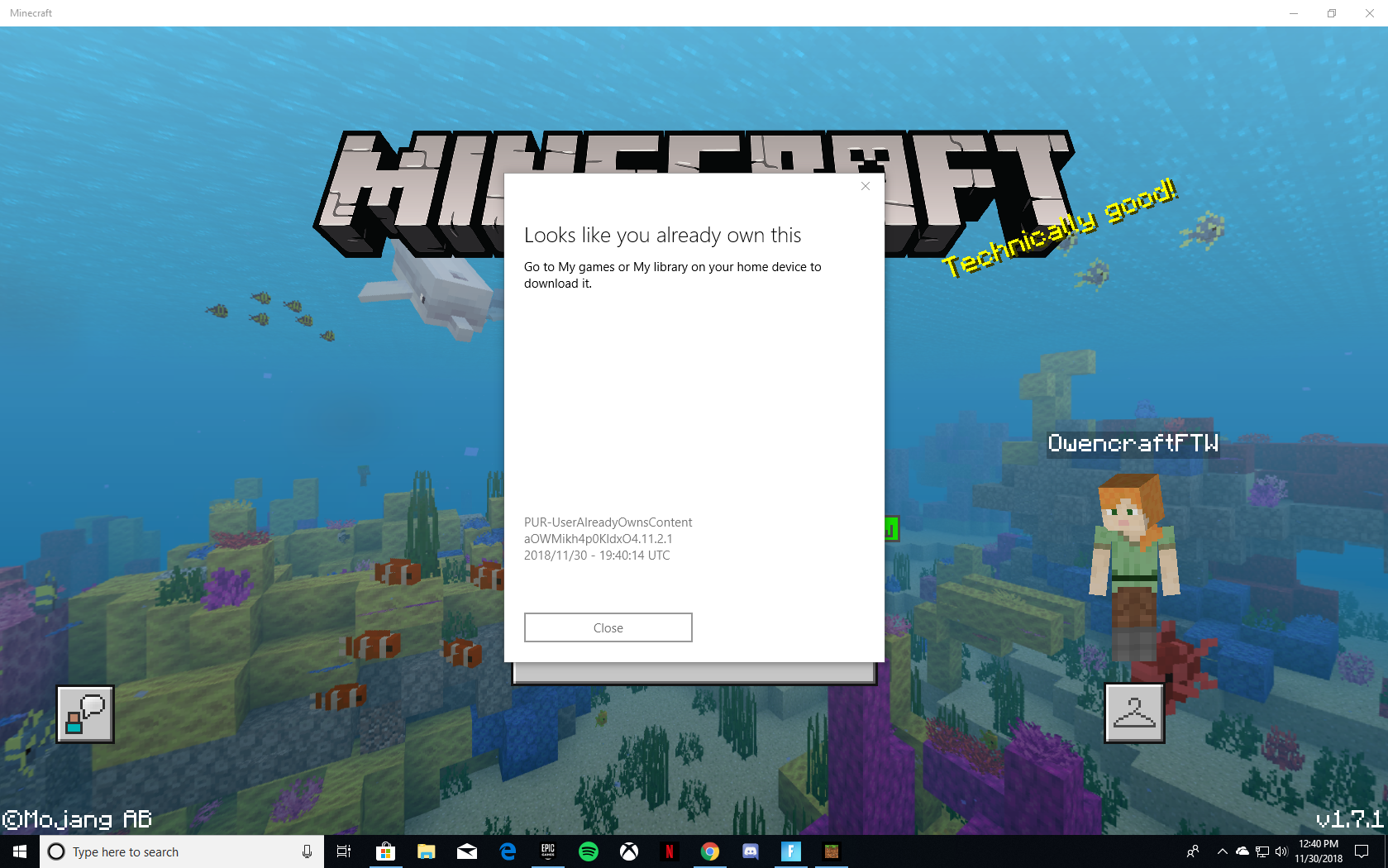
Task: Launch Microsoft Edge from the taskbar
Action: (x=507, y=851)
